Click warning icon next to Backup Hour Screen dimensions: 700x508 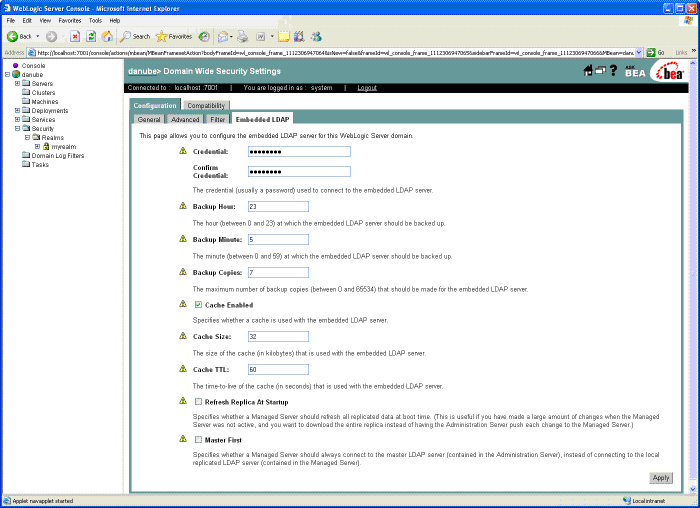point(183,206)
